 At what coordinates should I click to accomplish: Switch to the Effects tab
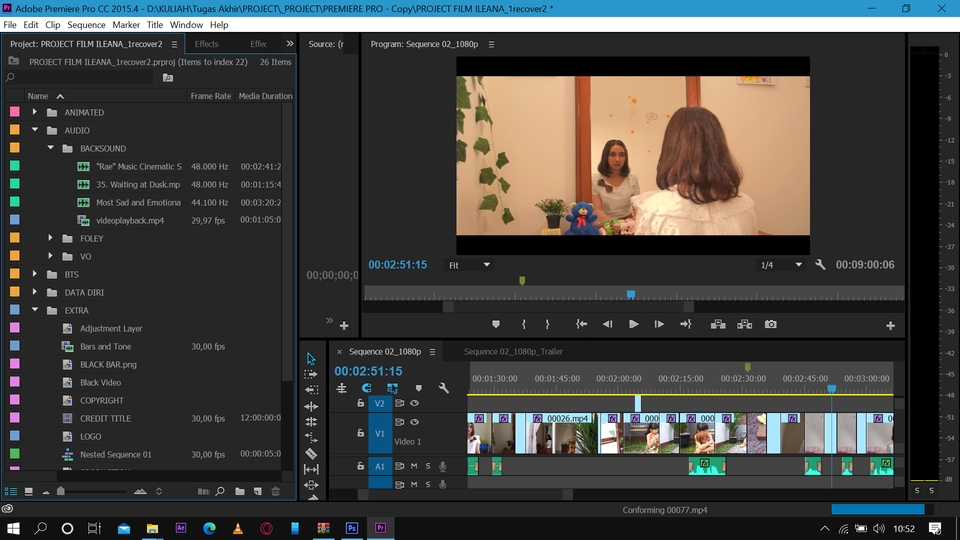coord(206,43)
